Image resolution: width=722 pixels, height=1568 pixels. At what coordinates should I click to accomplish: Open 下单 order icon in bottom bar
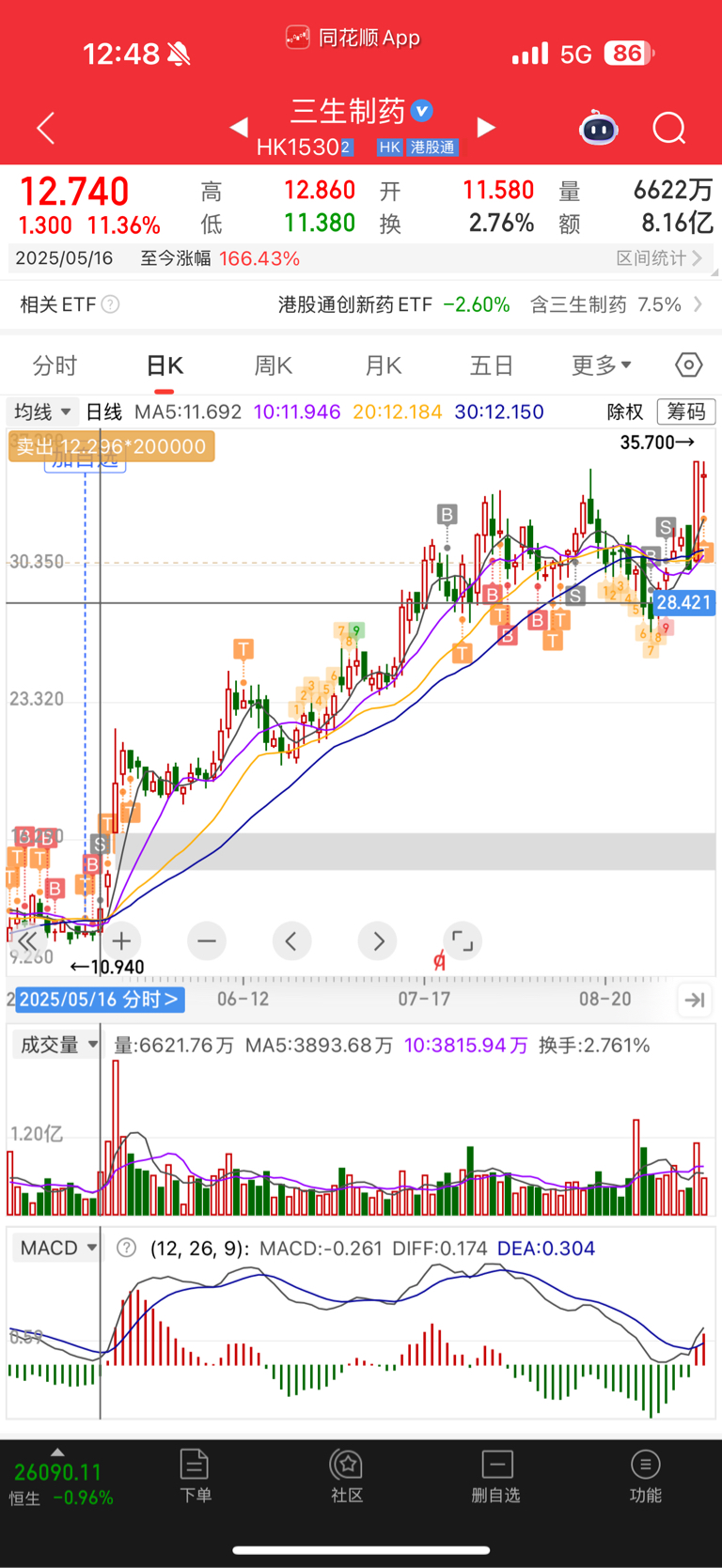click(x=195, y=1476)
